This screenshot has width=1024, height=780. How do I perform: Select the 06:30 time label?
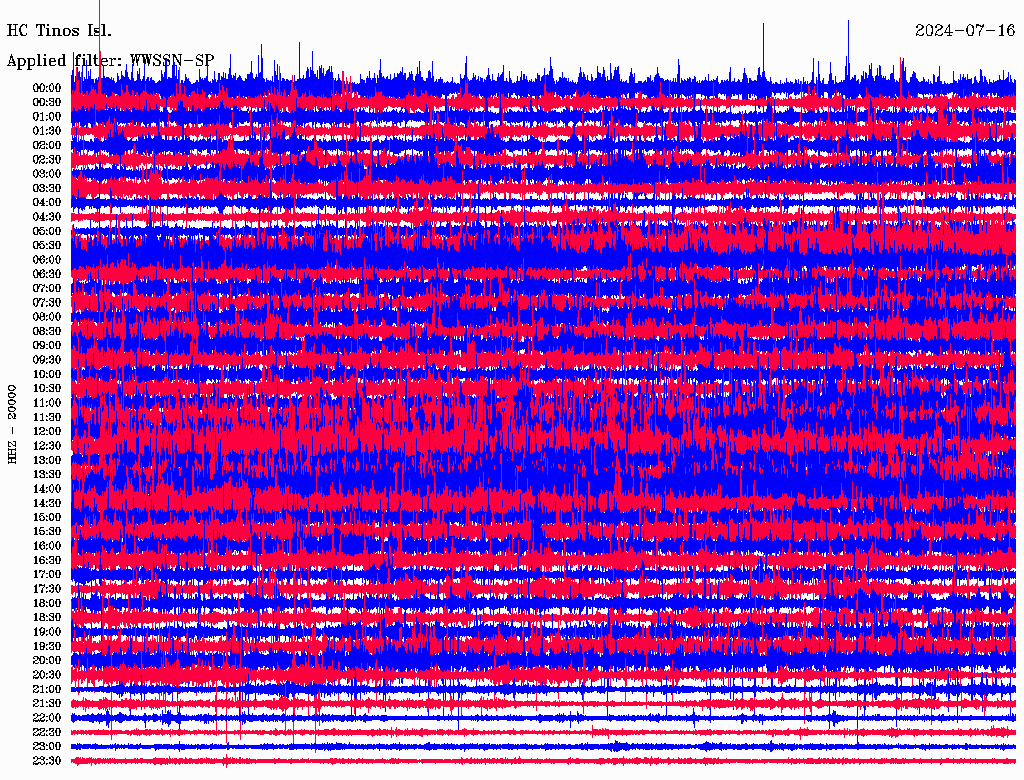47,274
